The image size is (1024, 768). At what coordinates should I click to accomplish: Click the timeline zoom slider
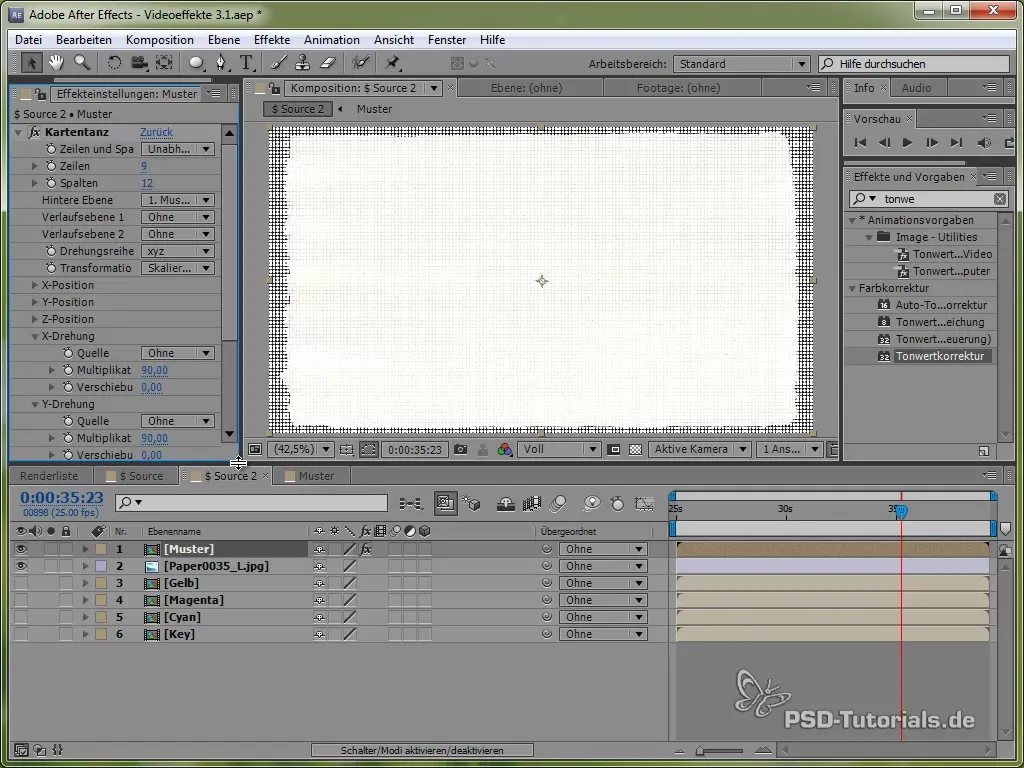tap(720, 751)
